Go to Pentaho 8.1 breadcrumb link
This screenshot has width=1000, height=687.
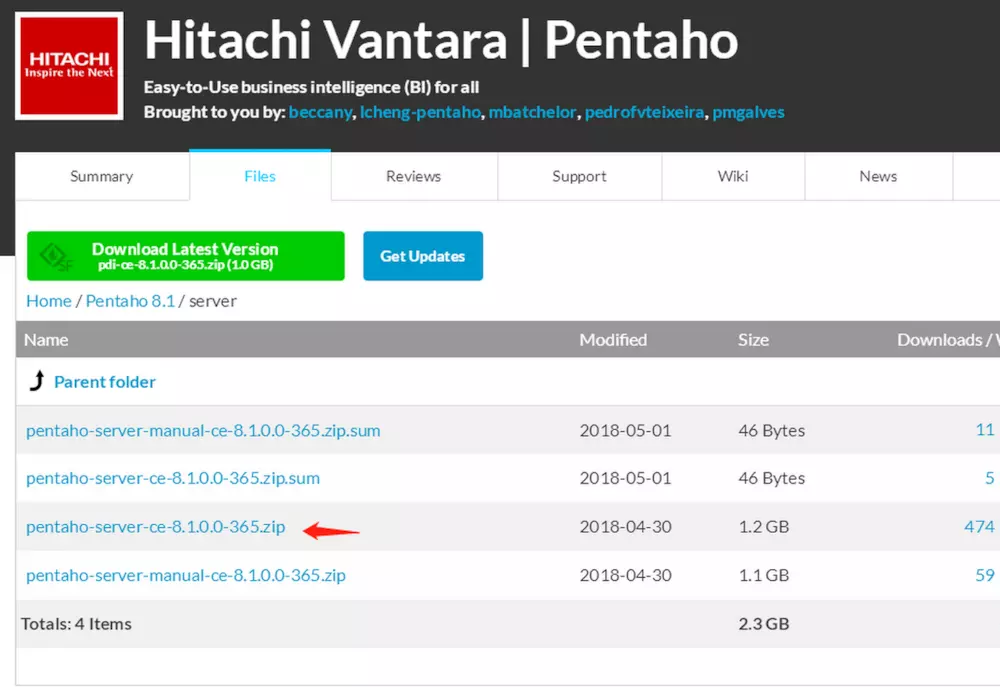point(131,301)
